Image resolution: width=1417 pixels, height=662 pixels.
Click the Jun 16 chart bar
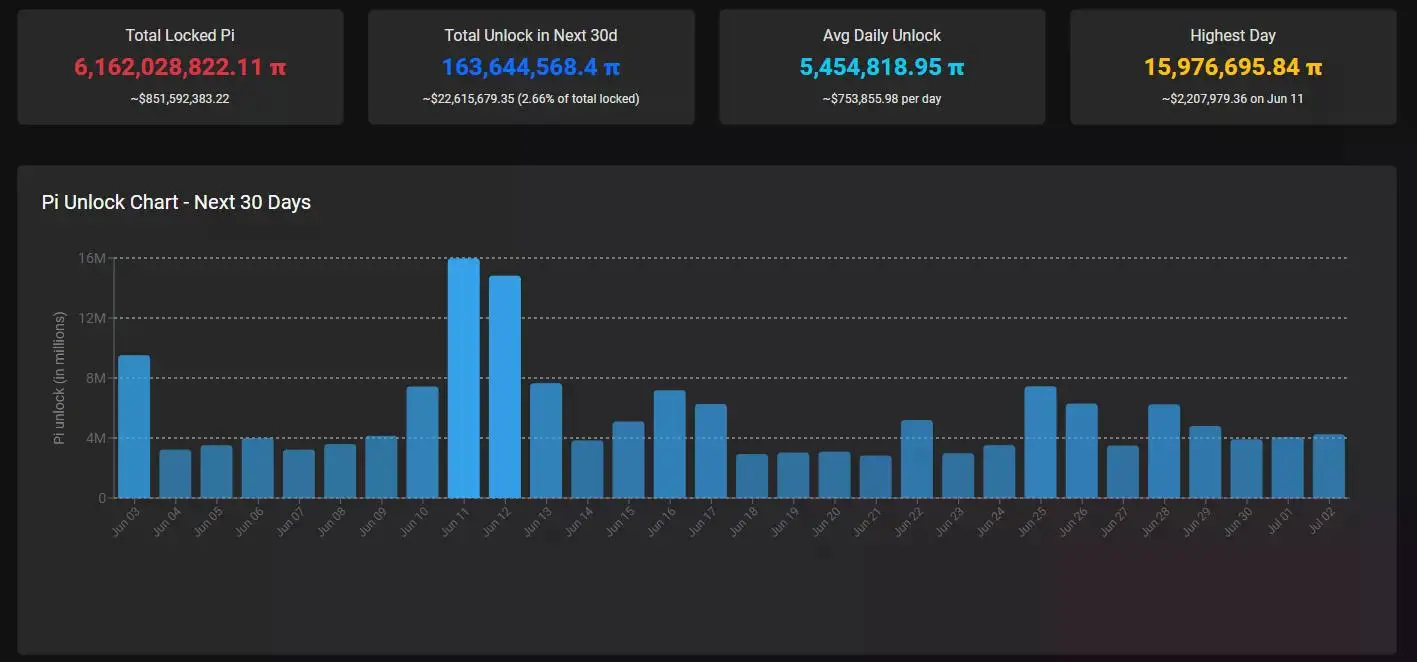click(x=670, y=444)
